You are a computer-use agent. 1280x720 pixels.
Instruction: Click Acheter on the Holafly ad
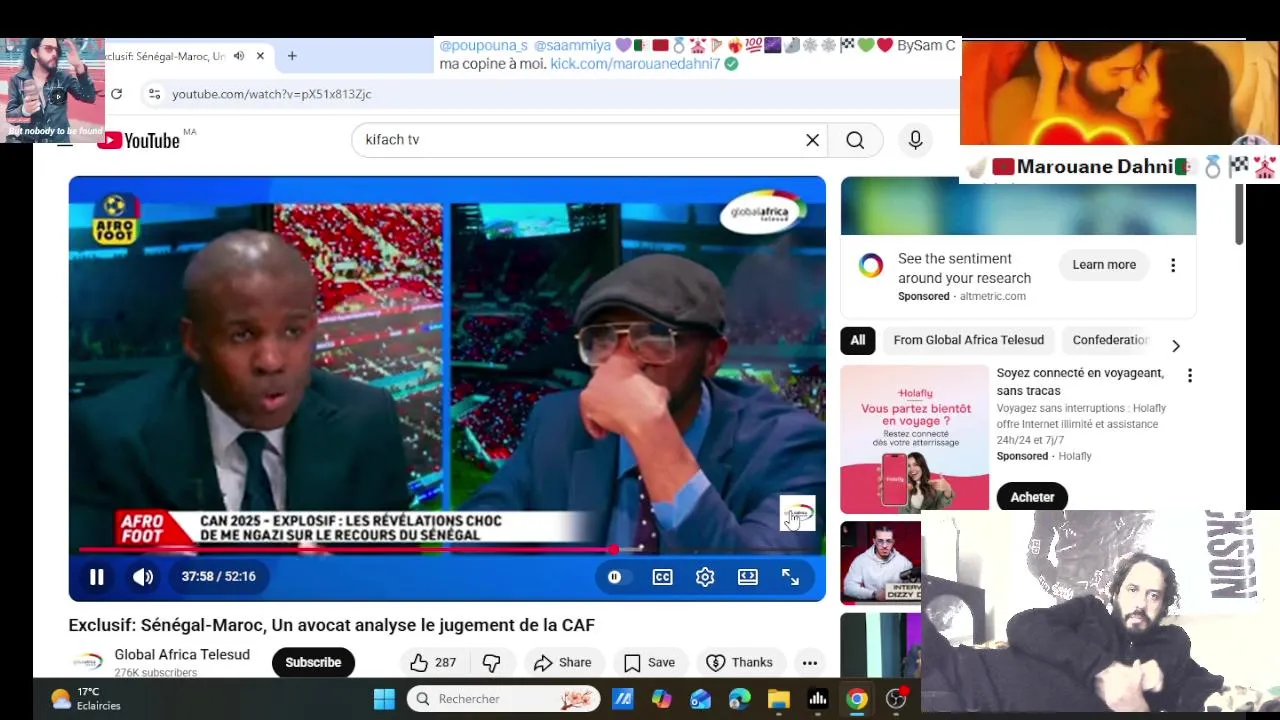(x=1032, y=497)
